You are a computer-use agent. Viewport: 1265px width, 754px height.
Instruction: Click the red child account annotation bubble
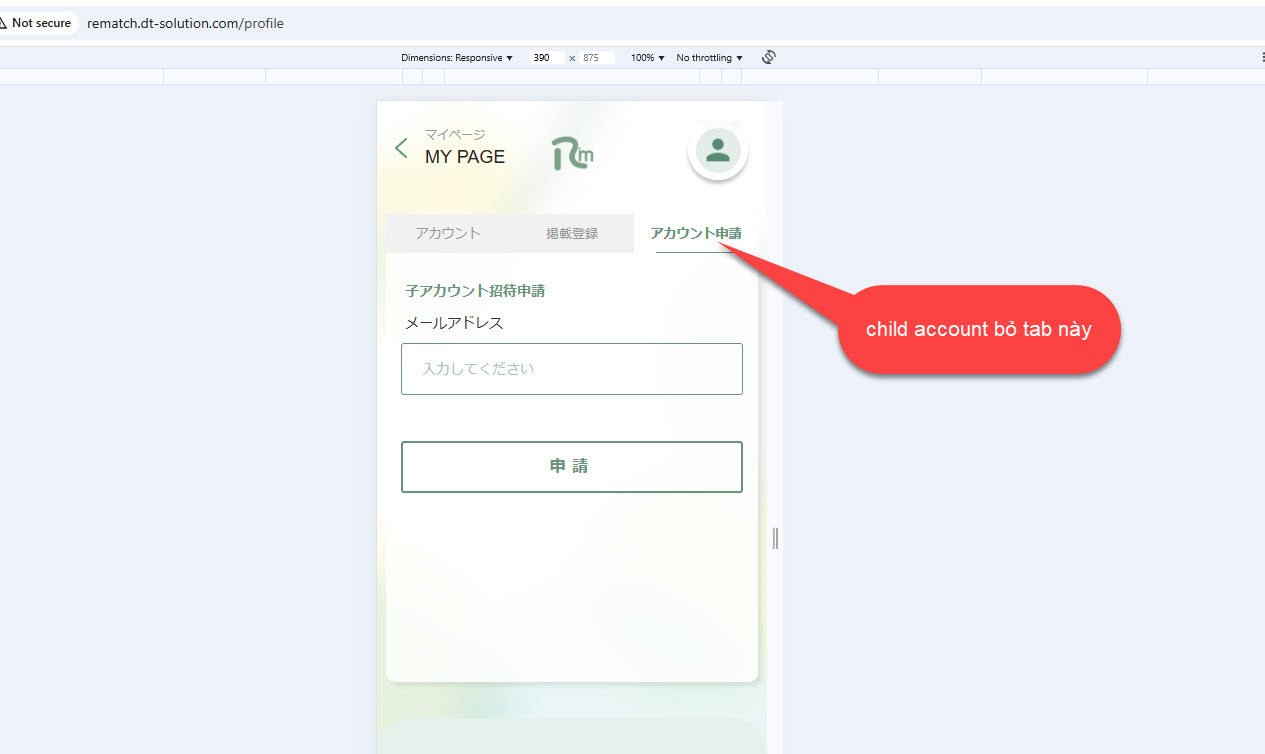coord(978,330)
